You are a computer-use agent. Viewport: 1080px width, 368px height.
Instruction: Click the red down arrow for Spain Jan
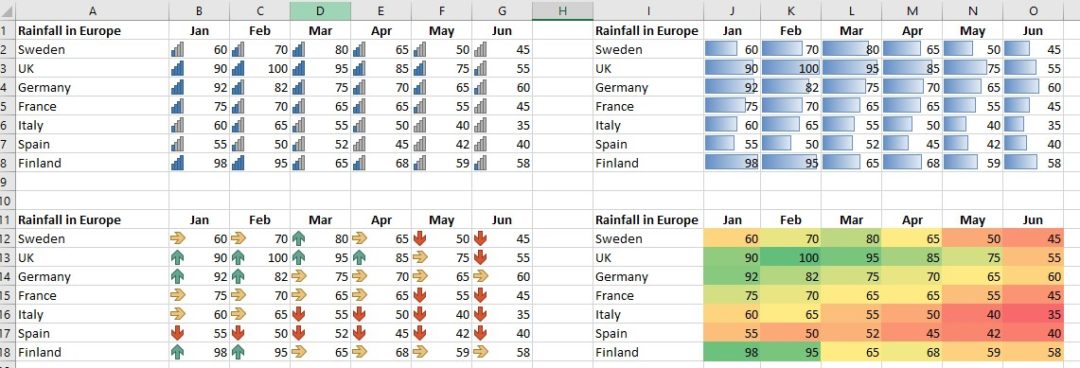(x=178, y=334)
